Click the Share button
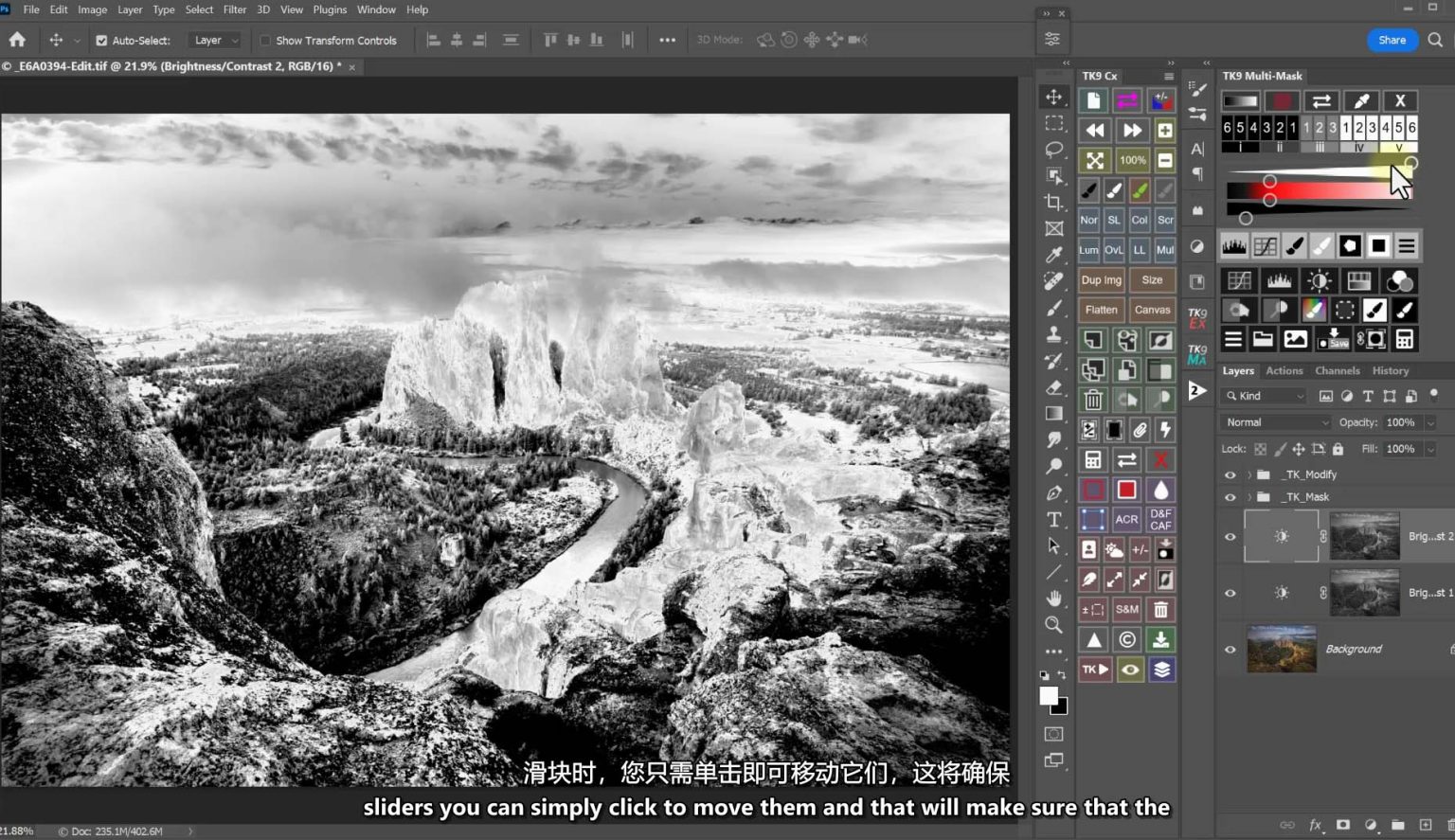The height and width of the screenshot is (840, 1455). point(1392,40)
